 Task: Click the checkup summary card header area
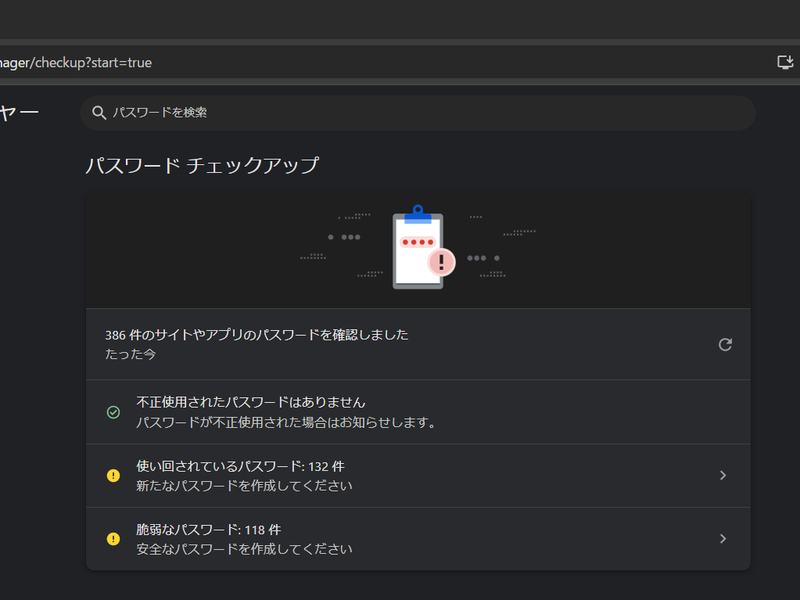(x=400, y=345)
